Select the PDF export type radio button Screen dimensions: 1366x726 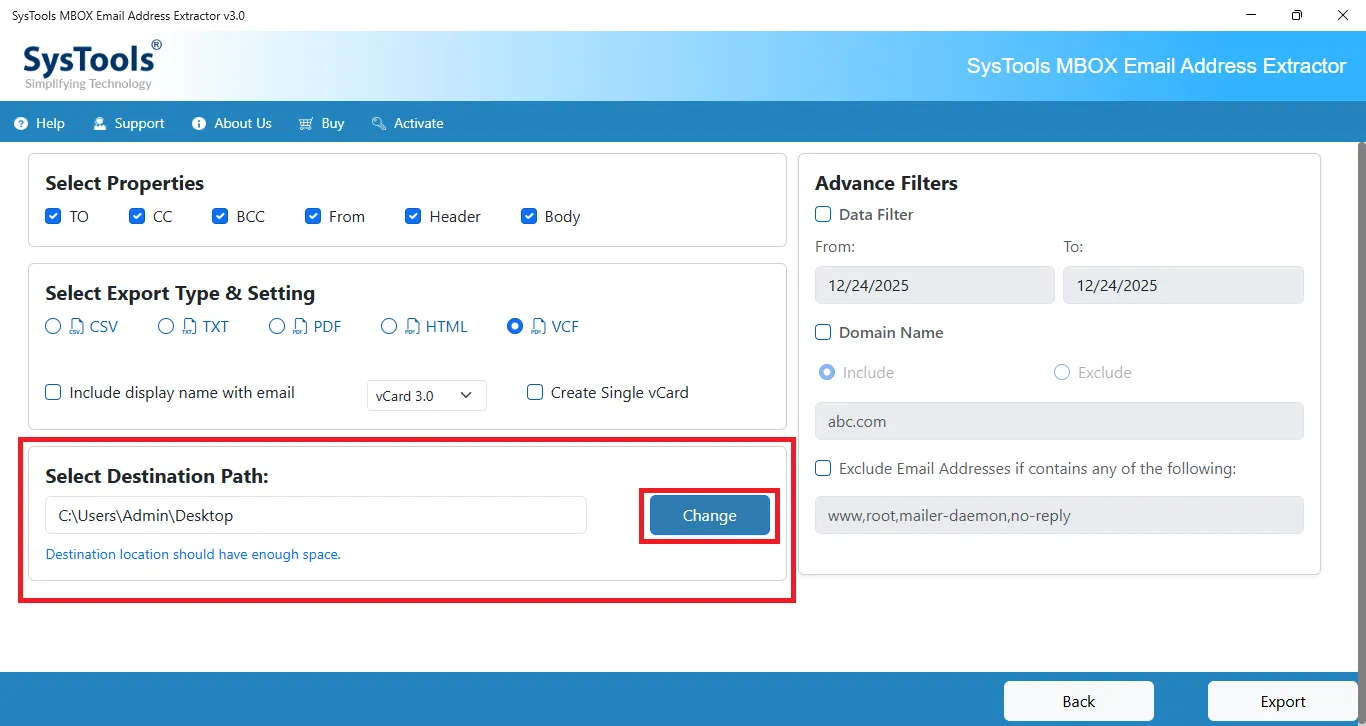[x=277, y=326]
